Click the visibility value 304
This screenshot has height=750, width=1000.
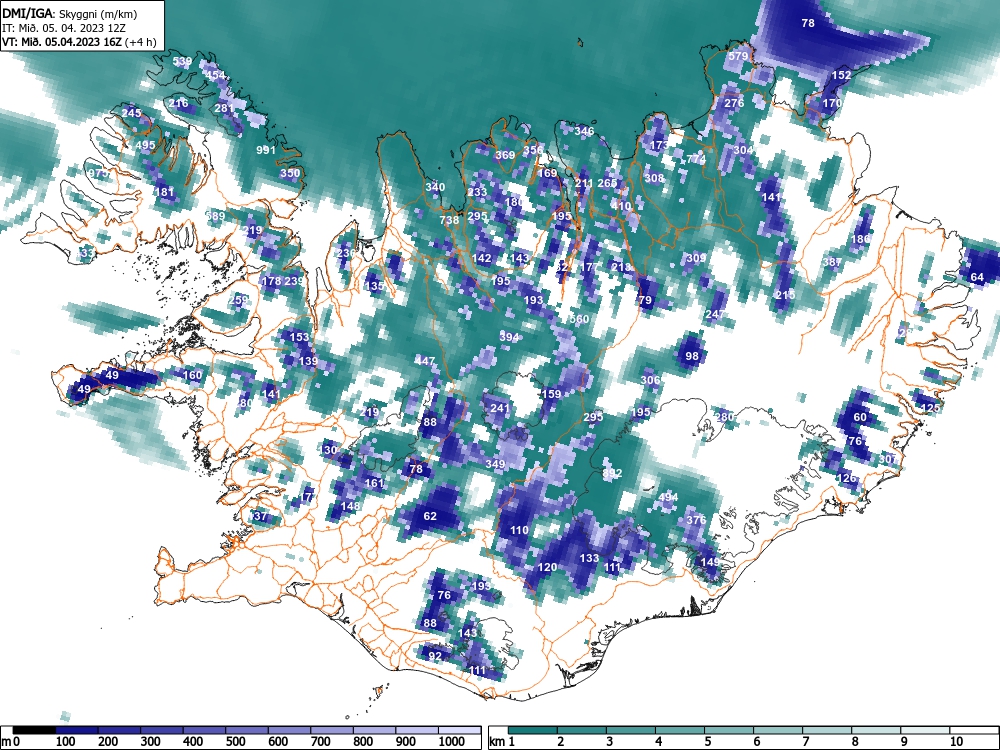(743, 150)
